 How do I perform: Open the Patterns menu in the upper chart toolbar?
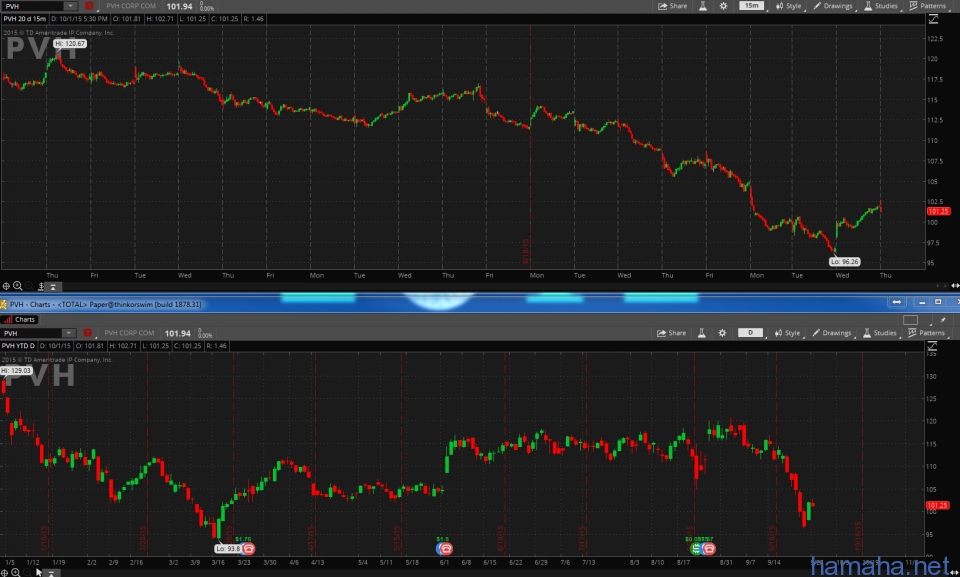[928, 6]
